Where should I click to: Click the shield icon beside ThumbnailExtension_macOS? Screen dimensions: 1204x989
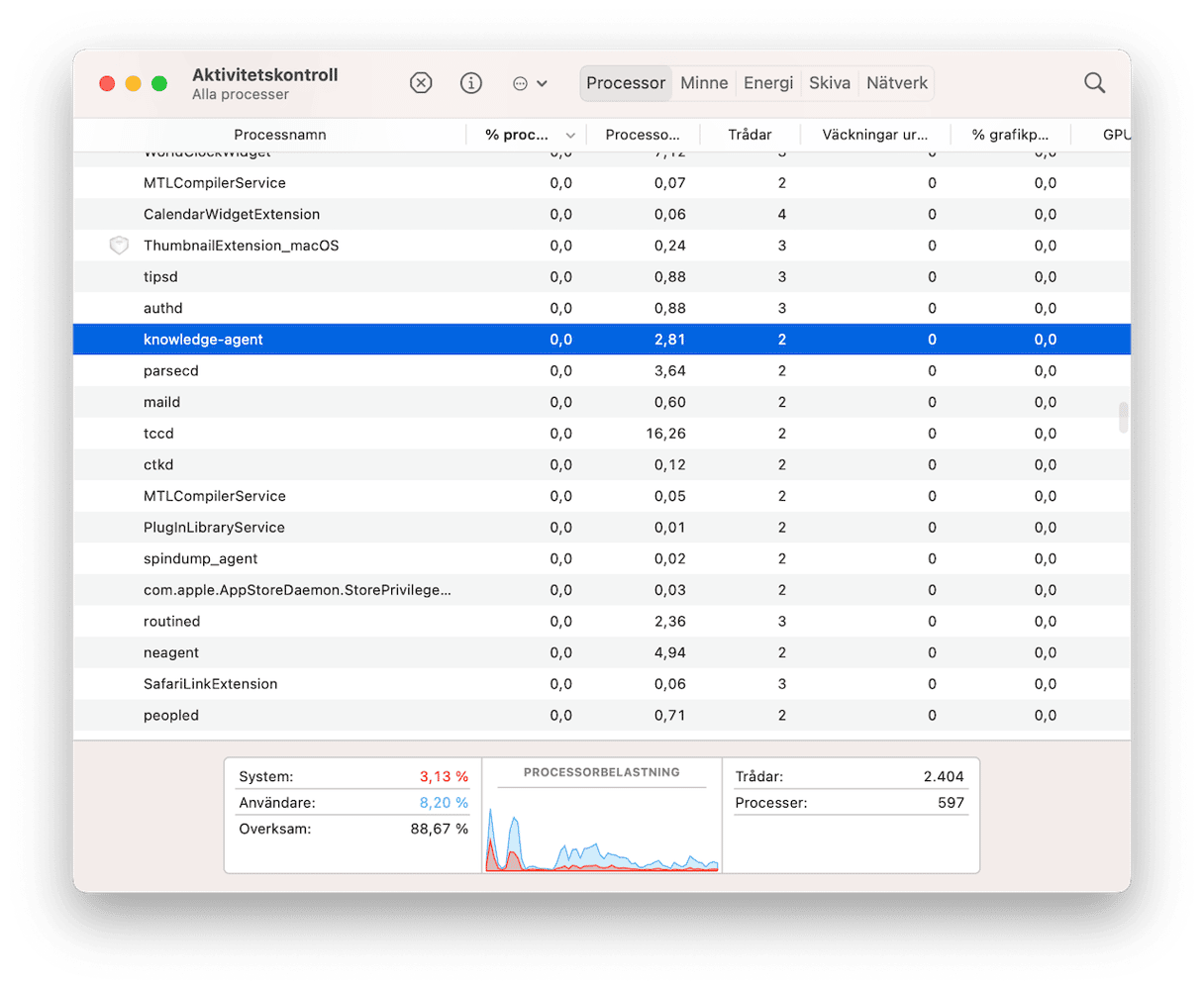tap(119, 246)
